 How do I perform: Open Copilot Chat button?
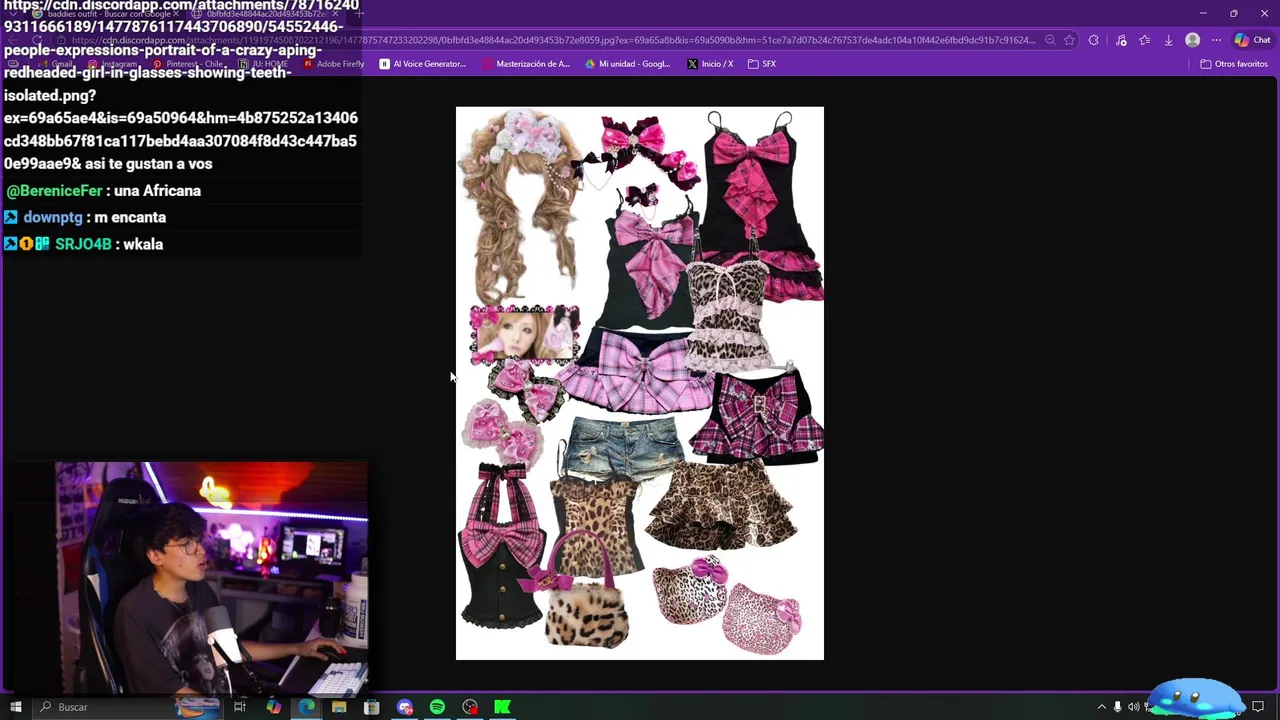pyautogui.click(x=1252, y=40)
